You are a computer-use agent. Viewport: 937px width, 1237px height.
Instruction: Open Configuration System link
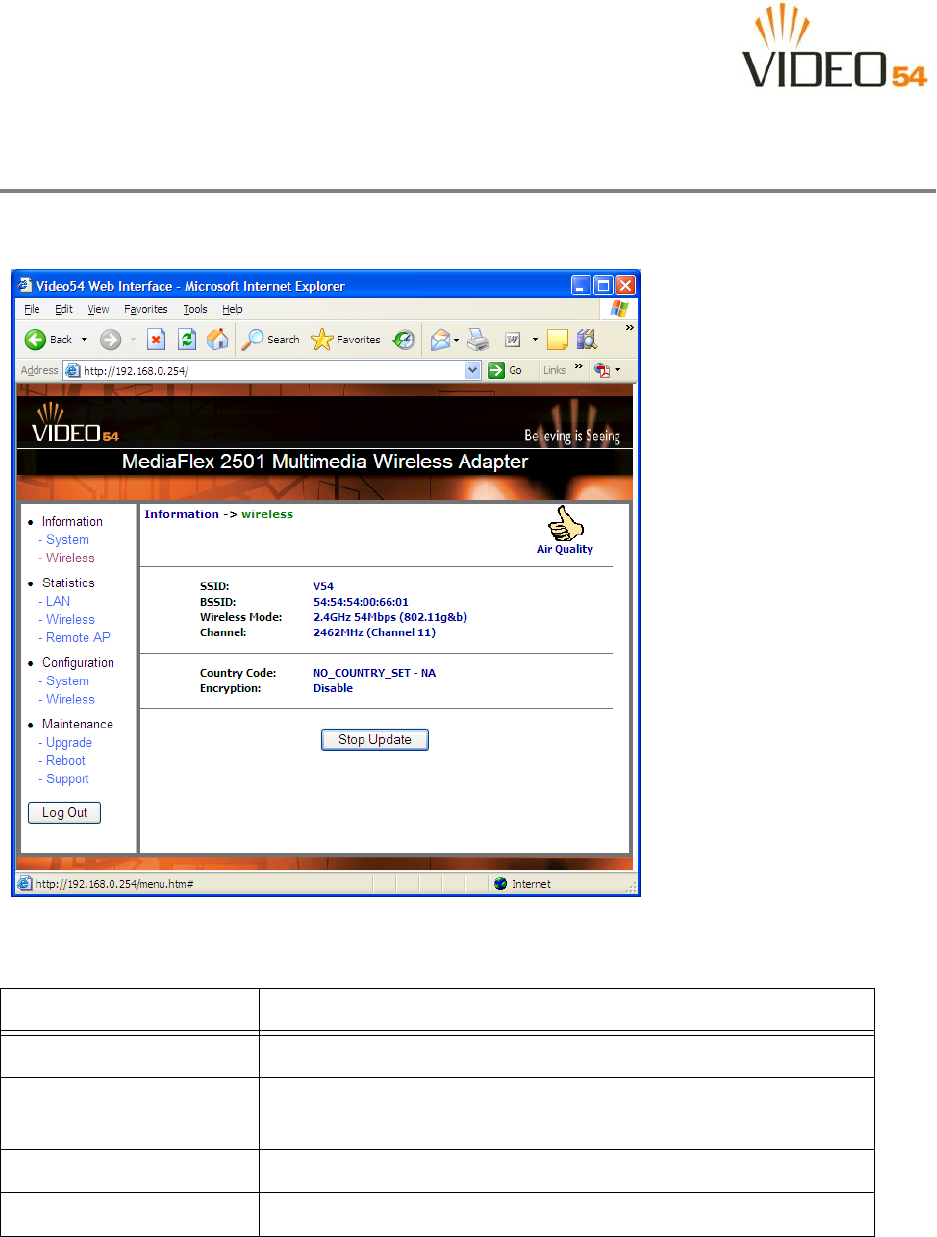tap(67, 681)
